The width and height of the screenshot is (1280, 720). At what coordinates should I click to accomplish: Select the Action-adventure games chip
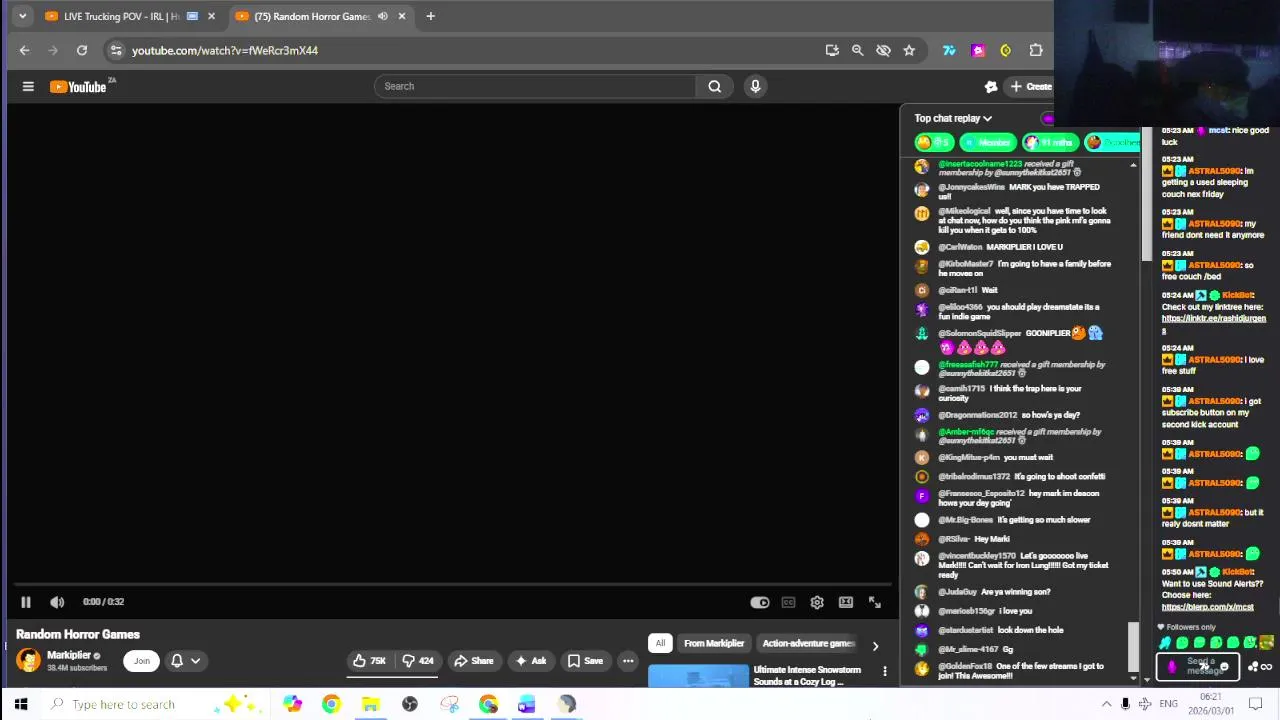(x=808, y=644)
